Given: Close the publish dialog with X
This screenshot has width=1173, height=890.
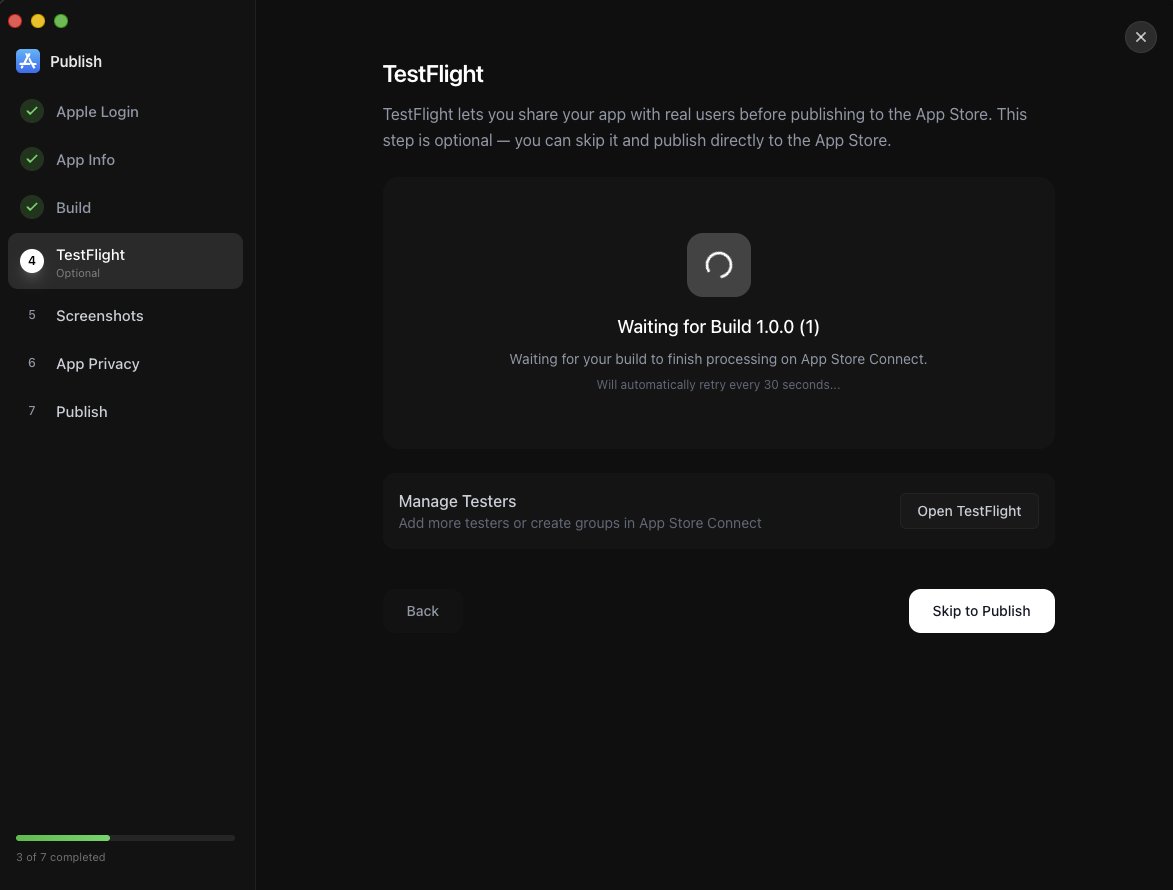Looking at the screenshot, I should 1140,37.
